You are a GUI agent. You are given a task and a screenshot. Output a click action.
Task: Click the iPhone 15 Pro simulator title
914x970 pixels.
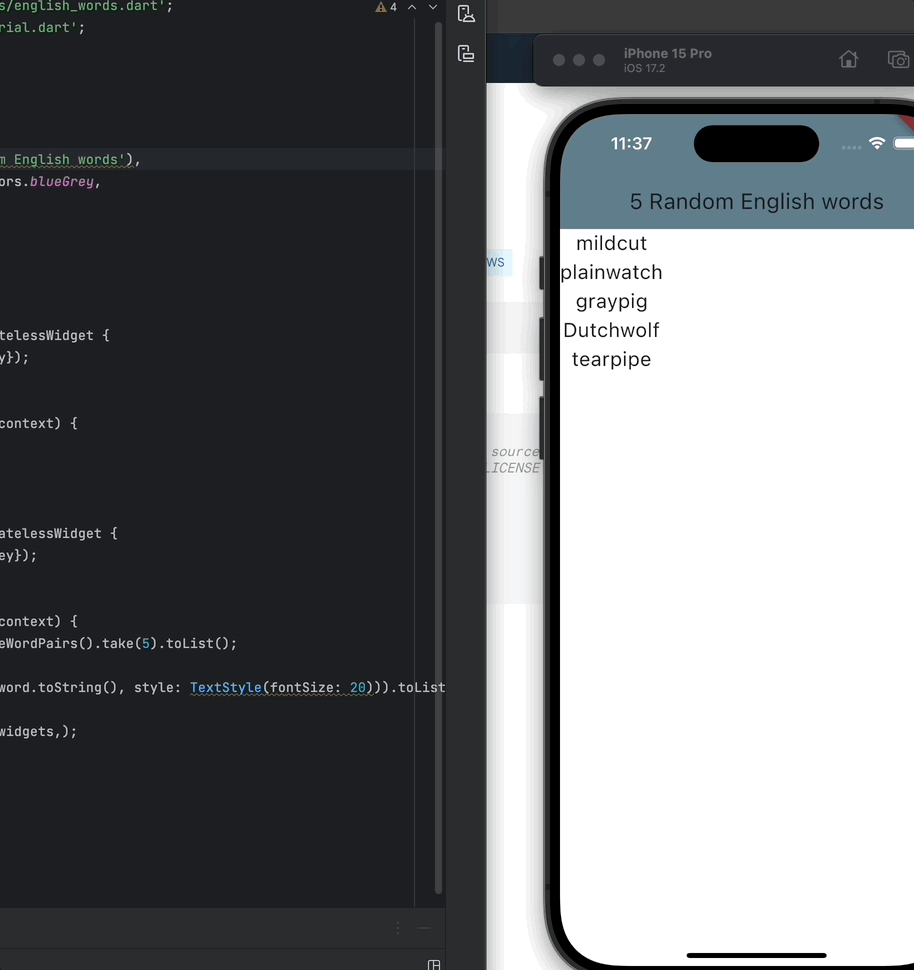coord(668,53)
